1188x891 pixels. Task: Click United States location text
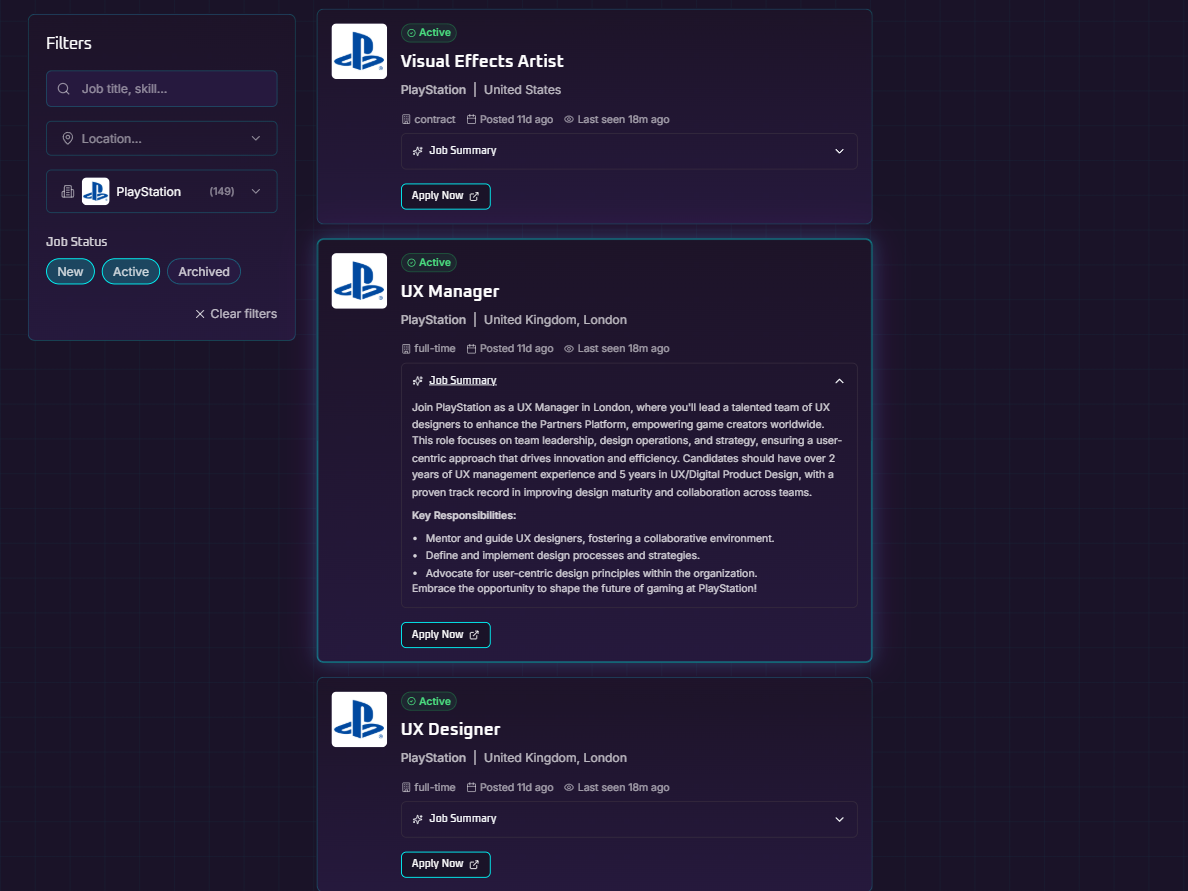pos(523,90)
